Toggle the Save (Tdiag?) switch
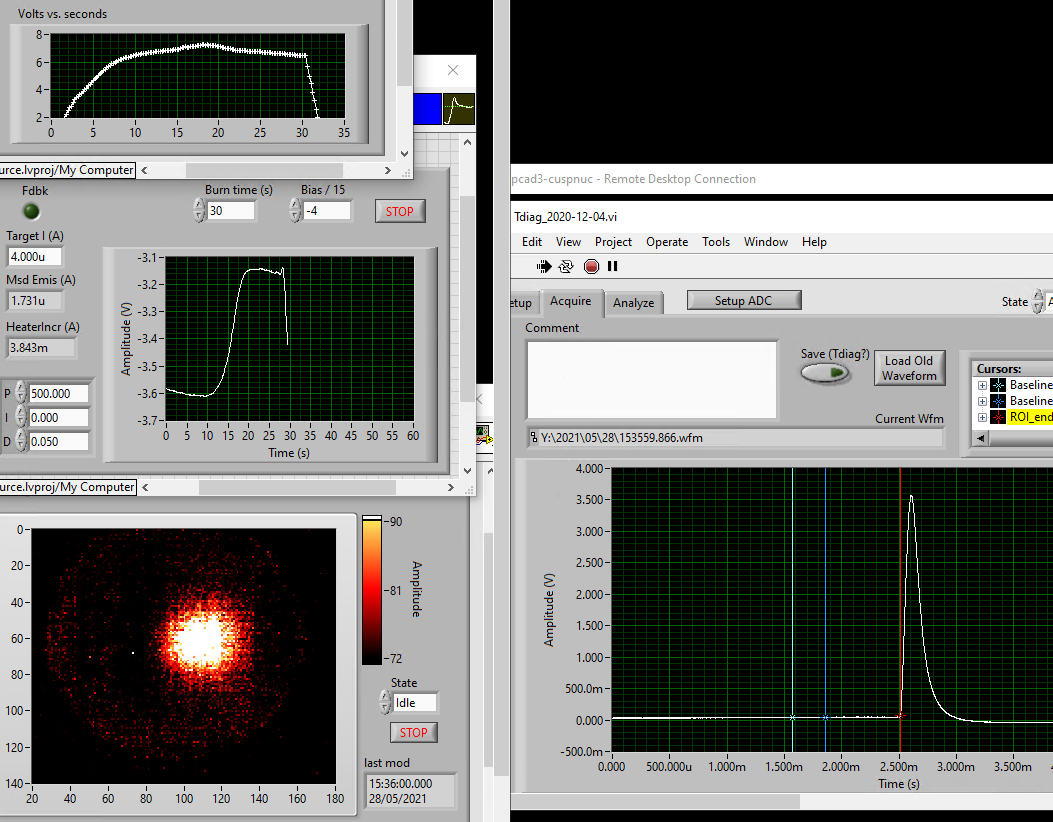This screenshot has height=822, width=1053. (826, 373)
